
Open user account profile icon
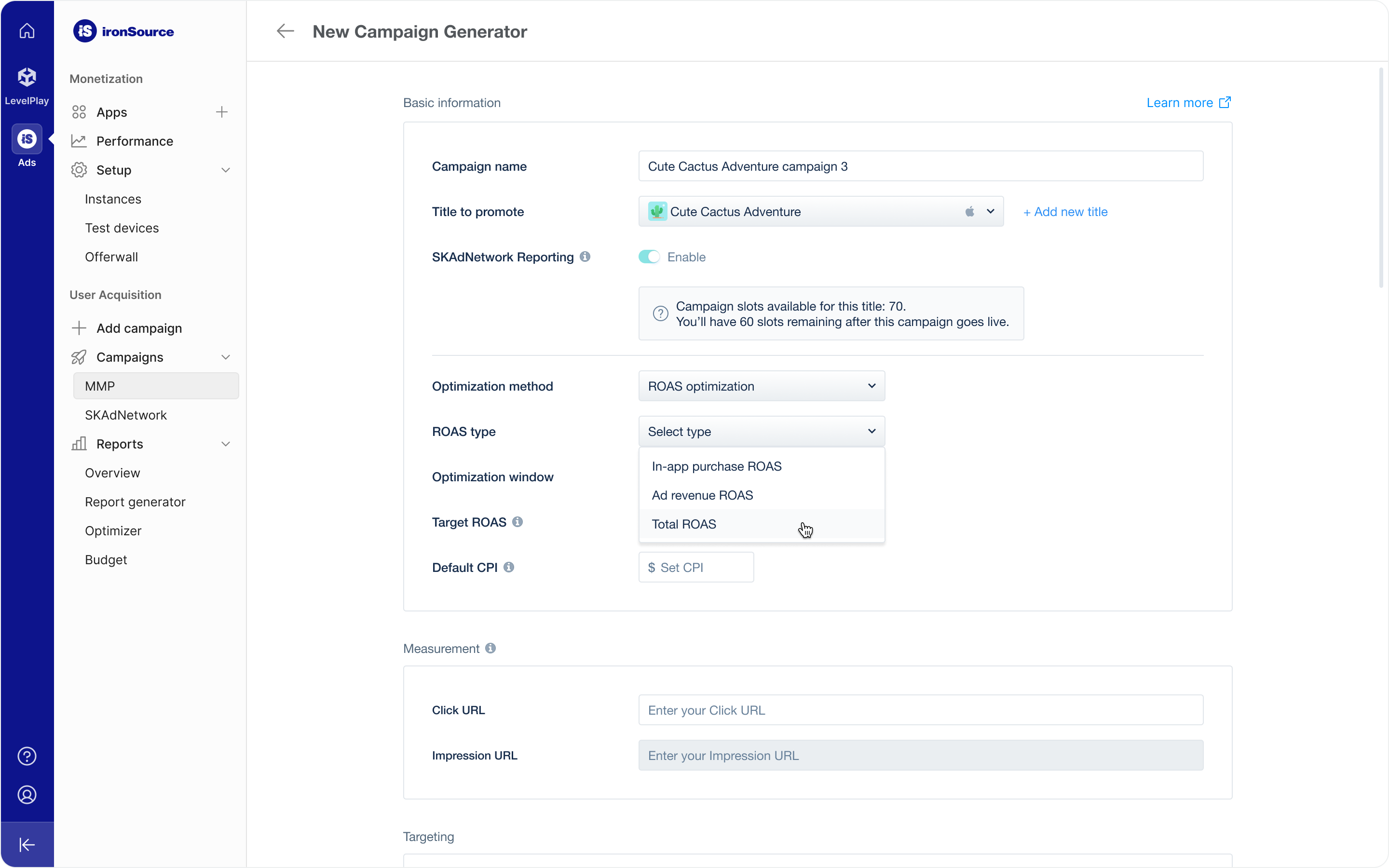click(x=27, y=795)
